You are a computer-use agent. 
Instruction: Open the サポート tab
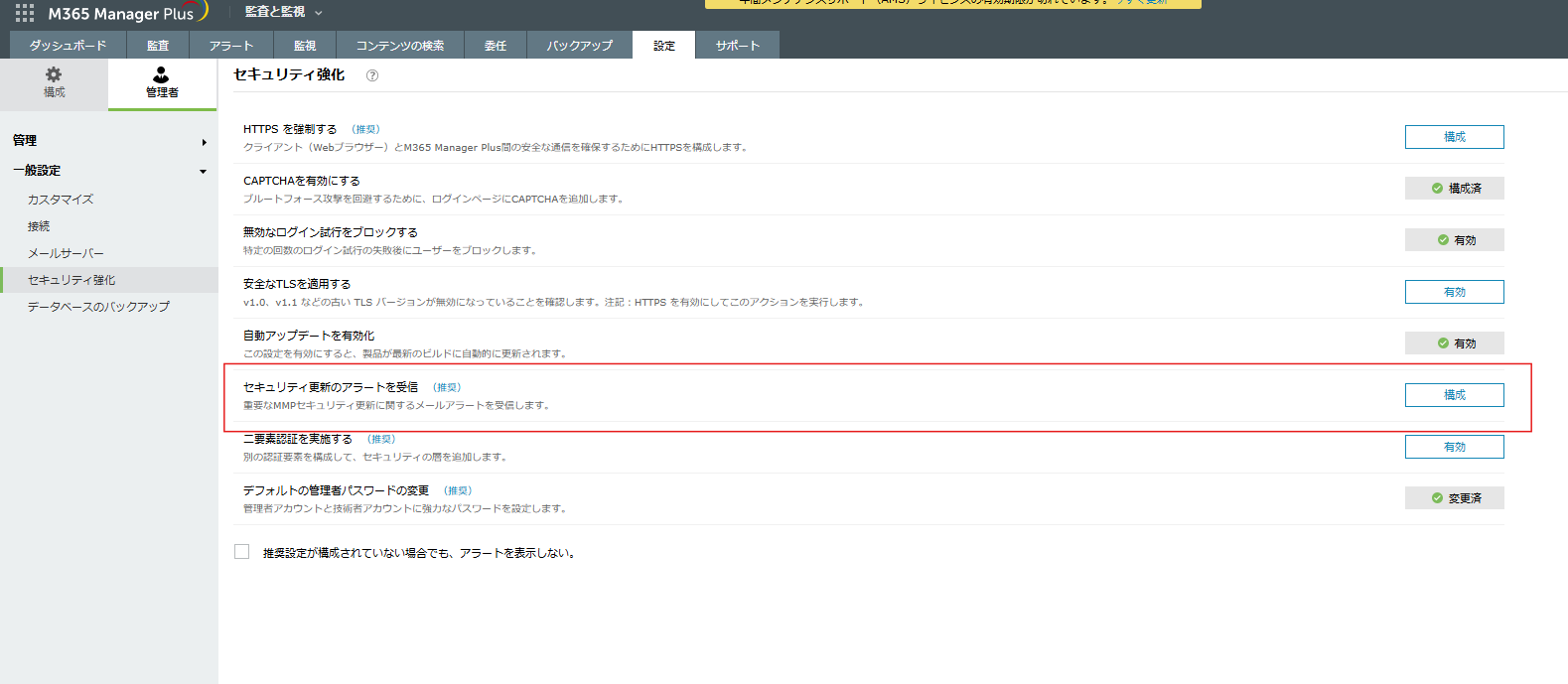pos(738,46)
